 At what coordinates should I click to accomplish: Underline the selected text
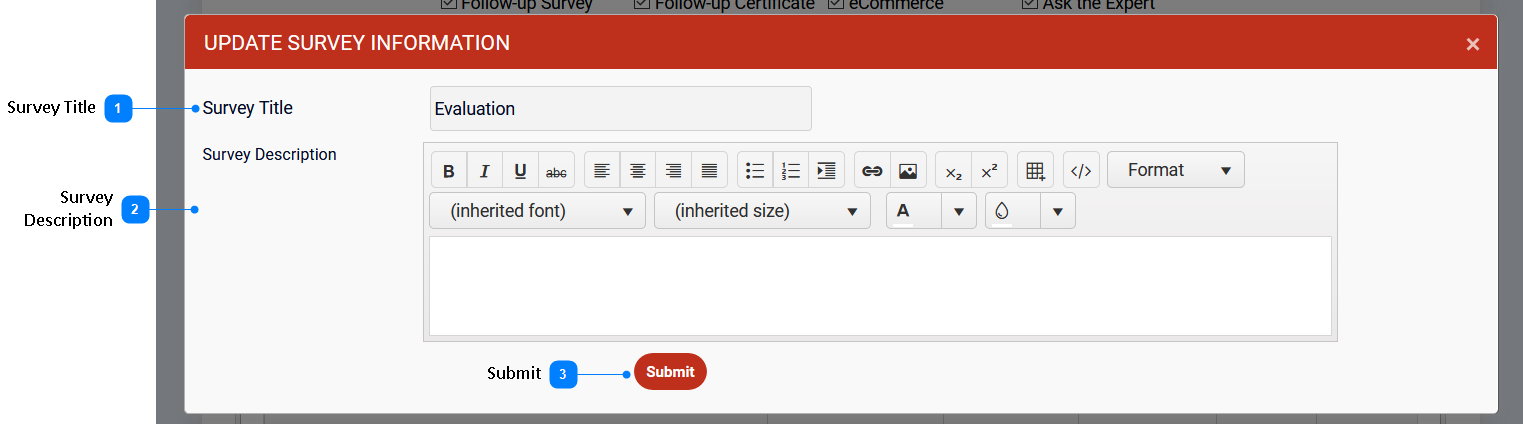[520, 171]
